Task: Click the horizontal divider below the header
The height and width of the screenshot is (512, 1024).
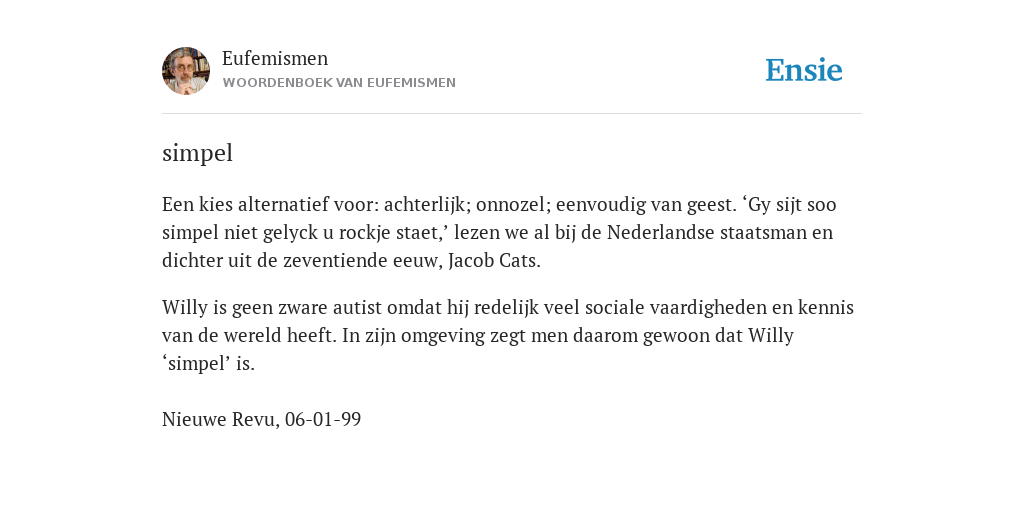Action: coord(512,114)
